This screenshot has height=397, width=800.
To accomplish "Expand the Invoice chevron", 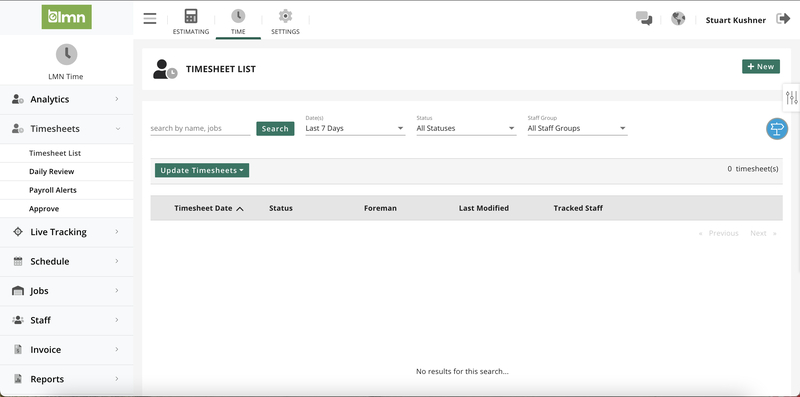I will 117,350.
